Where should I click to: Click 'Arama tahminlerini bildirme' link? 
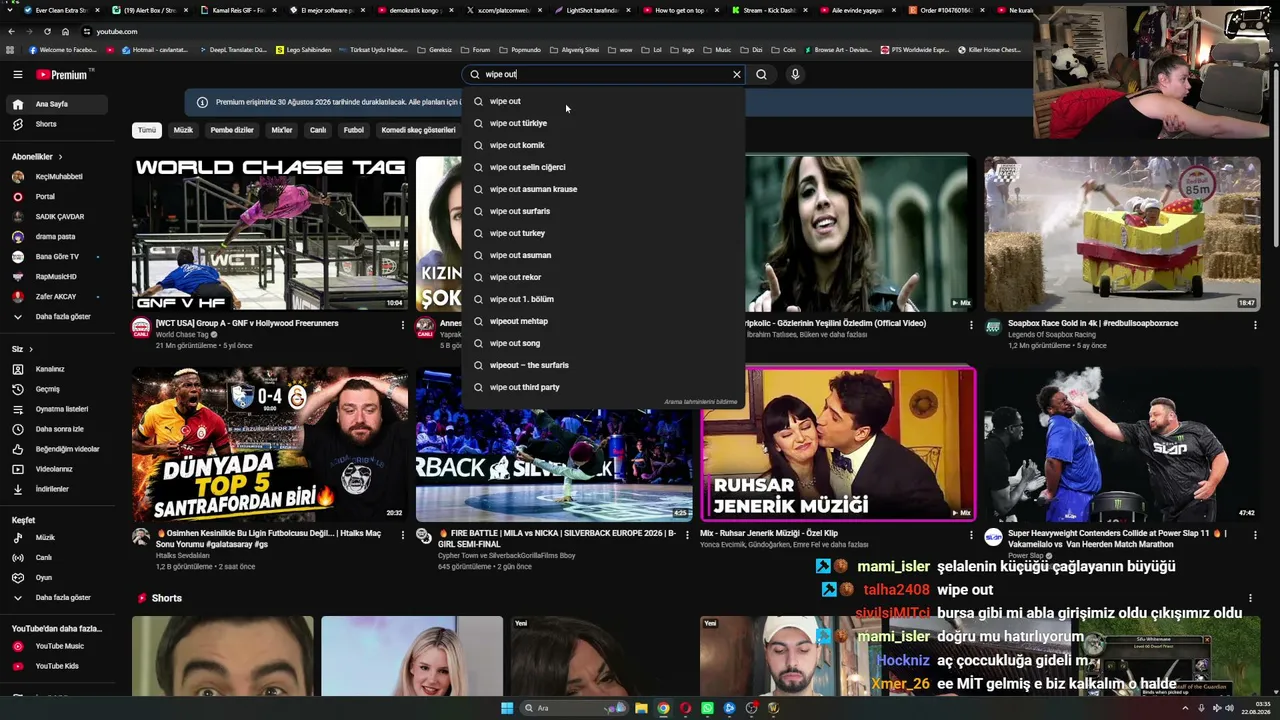[x=700, y=402]
